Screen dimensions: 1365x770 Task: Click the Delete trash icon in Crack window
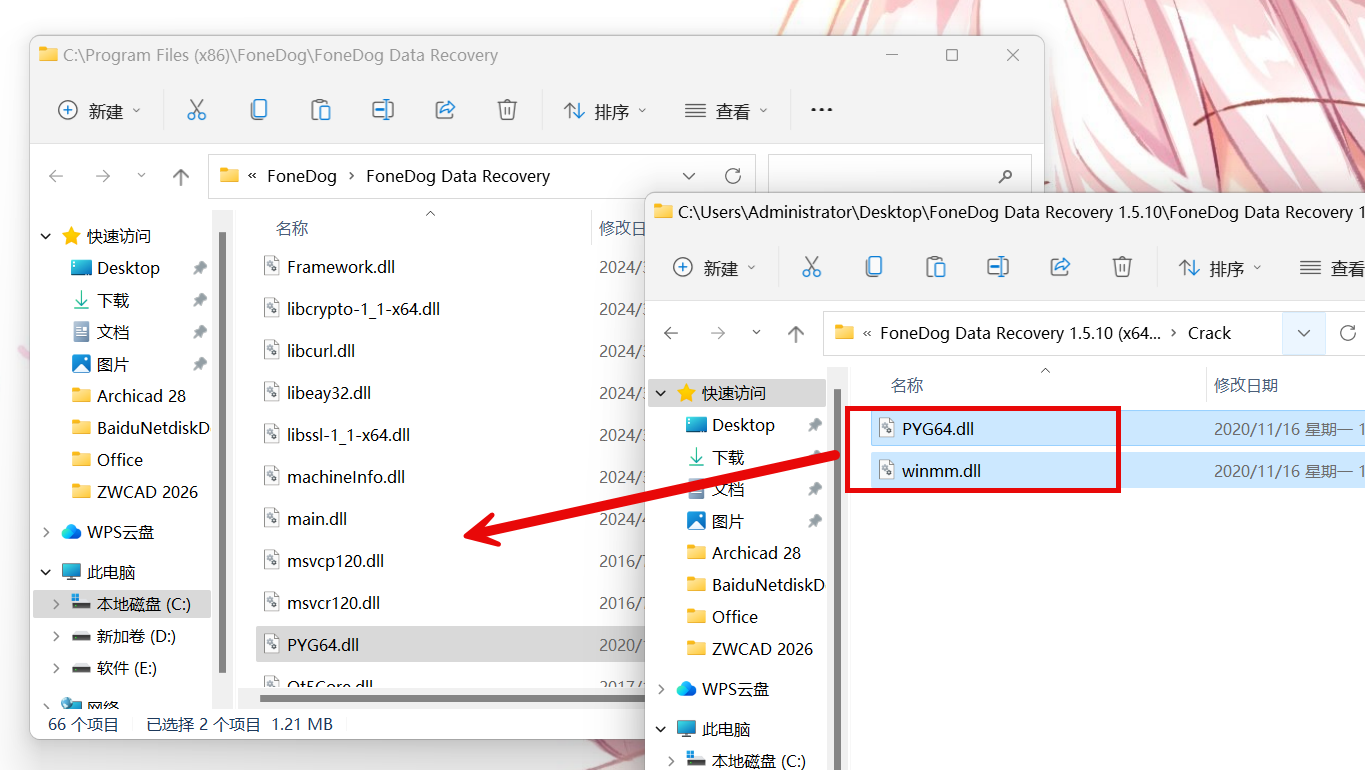[1122, 267]
